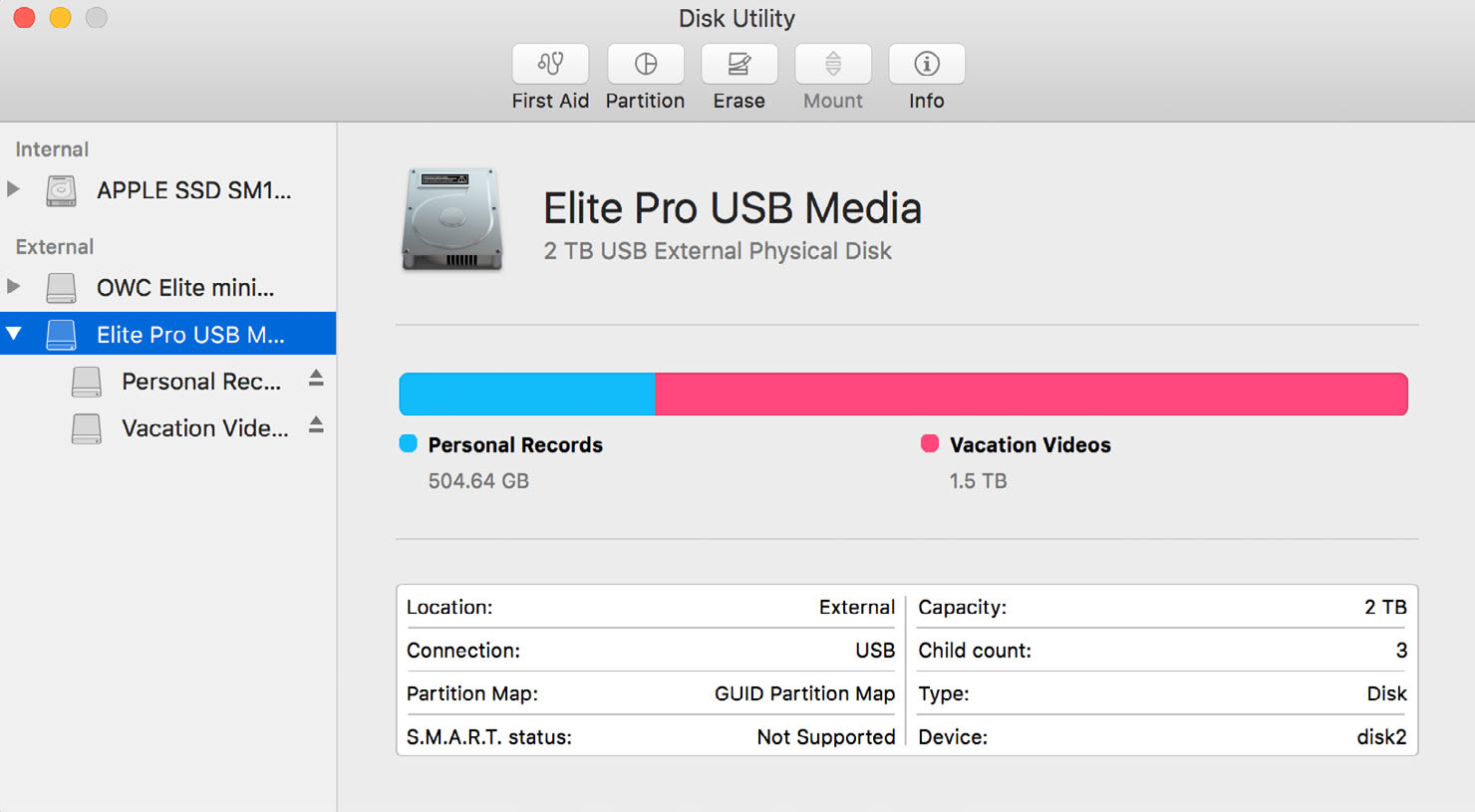The image size is (1475, 812).
Task: Eject the Vacation Videos volume
Action: [316, 425]
